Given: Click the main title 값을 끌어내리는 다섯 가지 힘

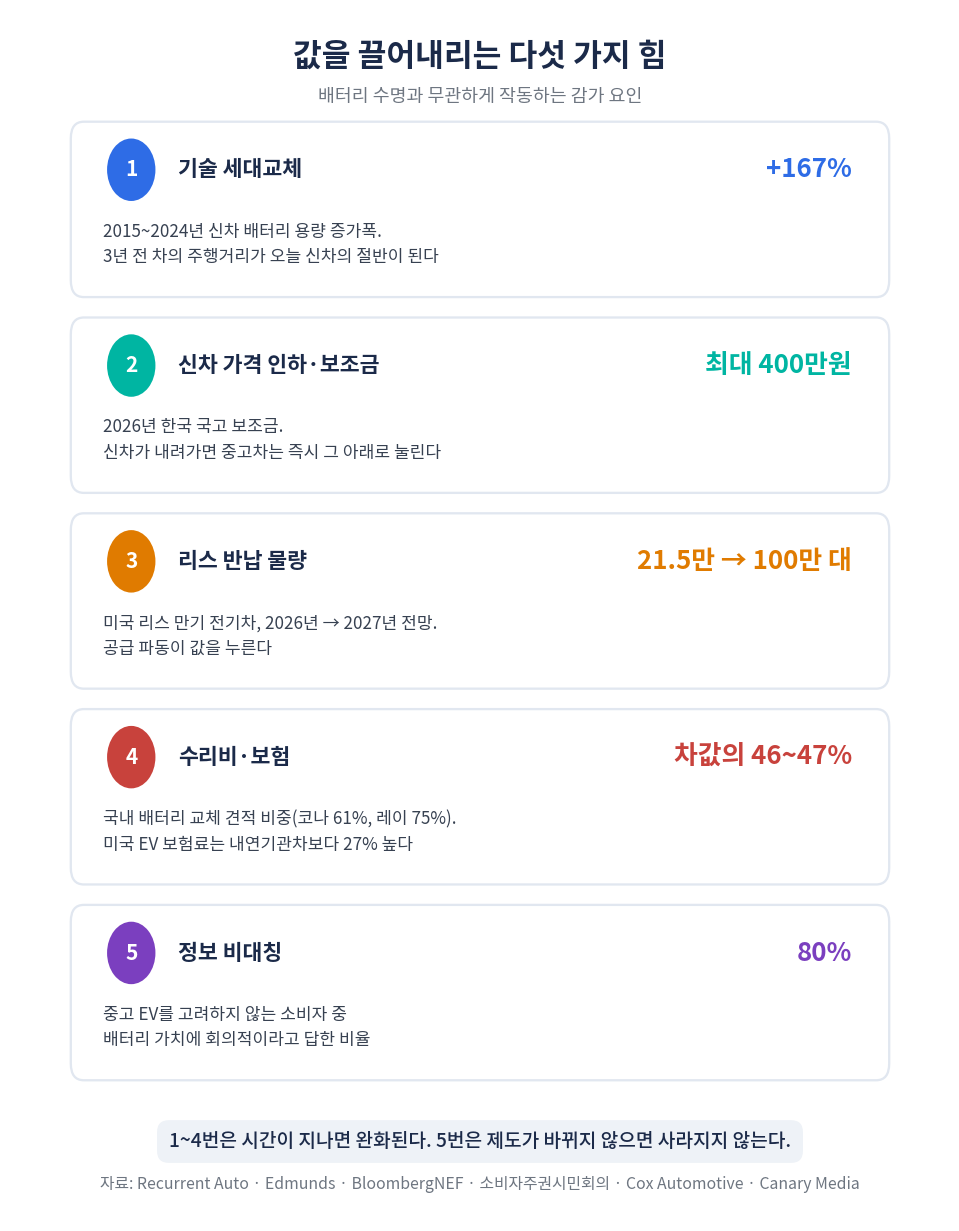Looking at the screenshot, I should tap(479, 54).
